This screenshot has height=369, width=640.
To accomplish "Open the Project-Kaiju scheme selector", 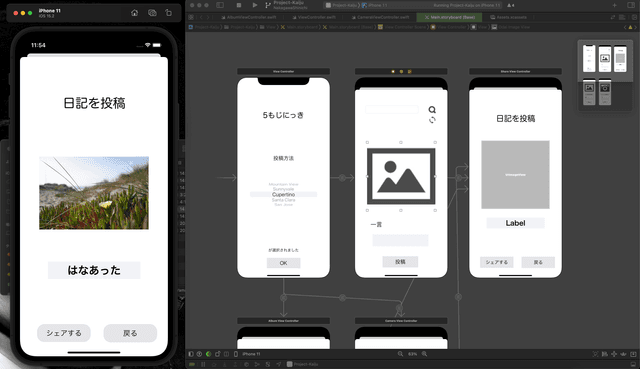I will pos(342,5).
